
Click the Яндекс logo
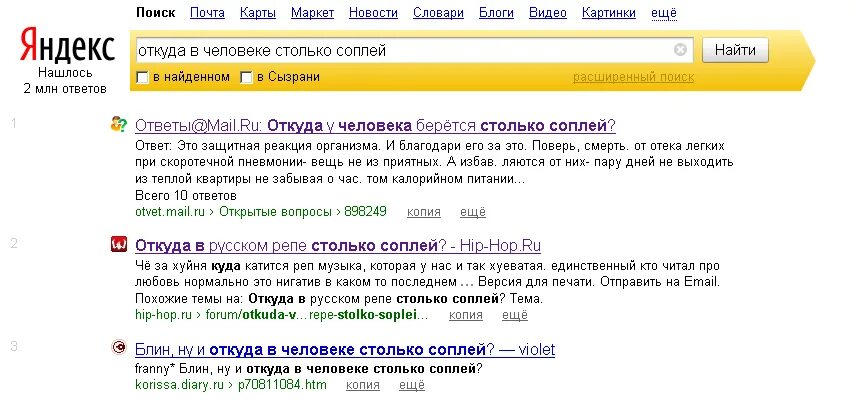[x=67, y=46]
